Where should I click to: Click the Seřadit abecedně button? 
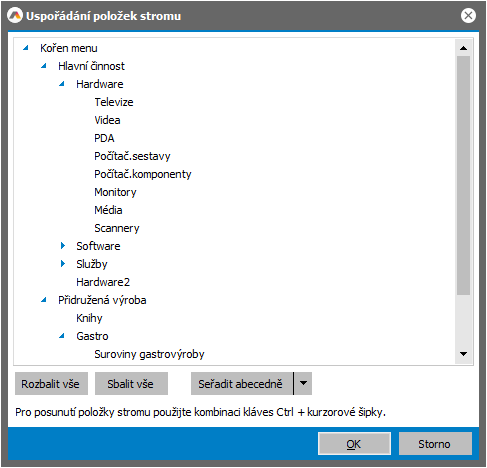[242, 384]
